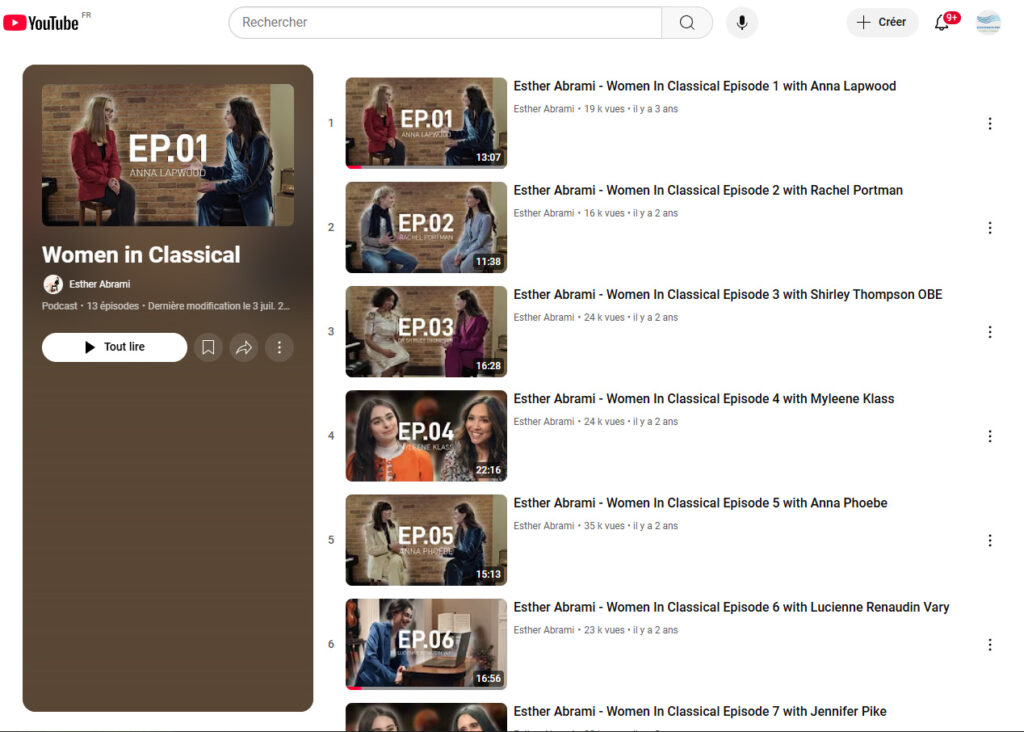Click the Créer button

point(882,22)
